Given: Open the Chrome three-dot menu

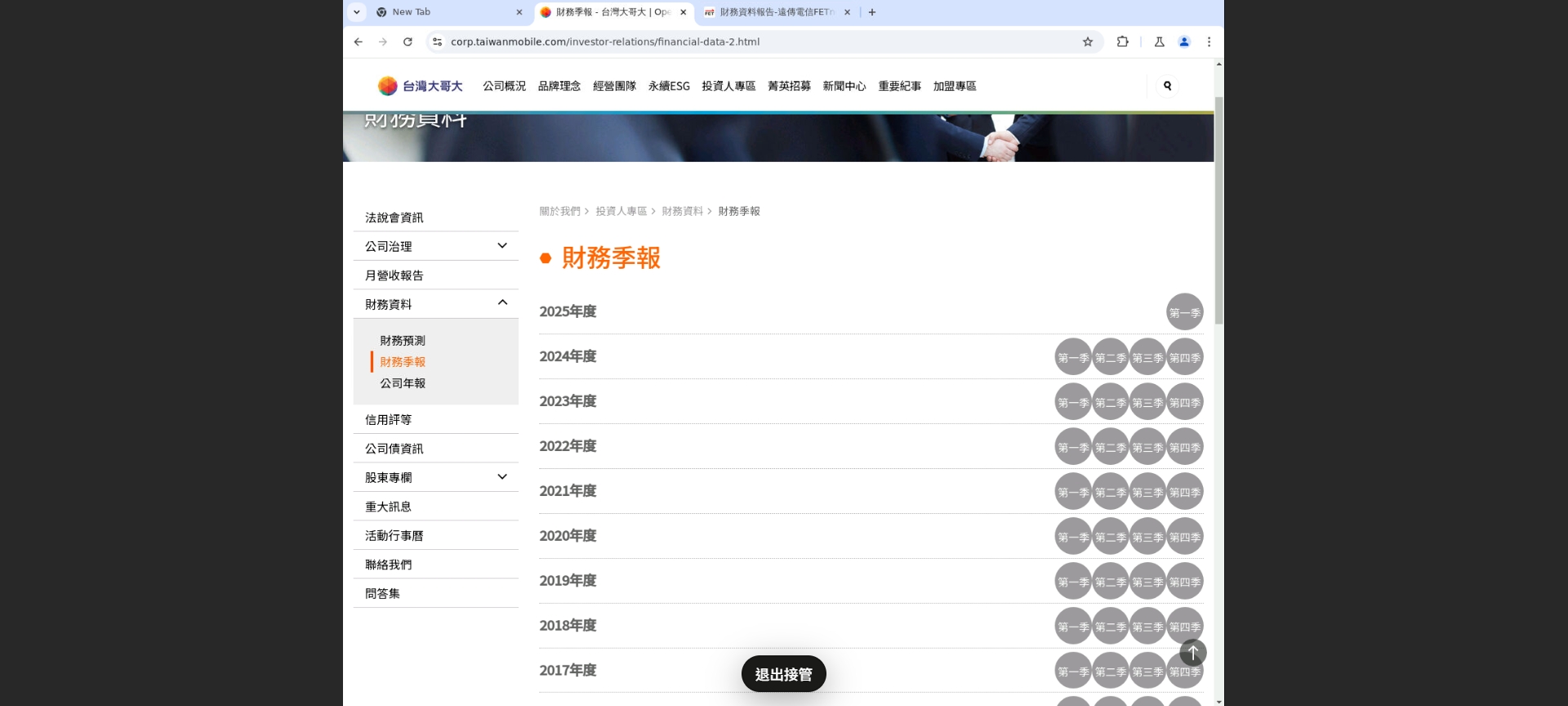Looking at the screenshot, I should pos(1209,42).
